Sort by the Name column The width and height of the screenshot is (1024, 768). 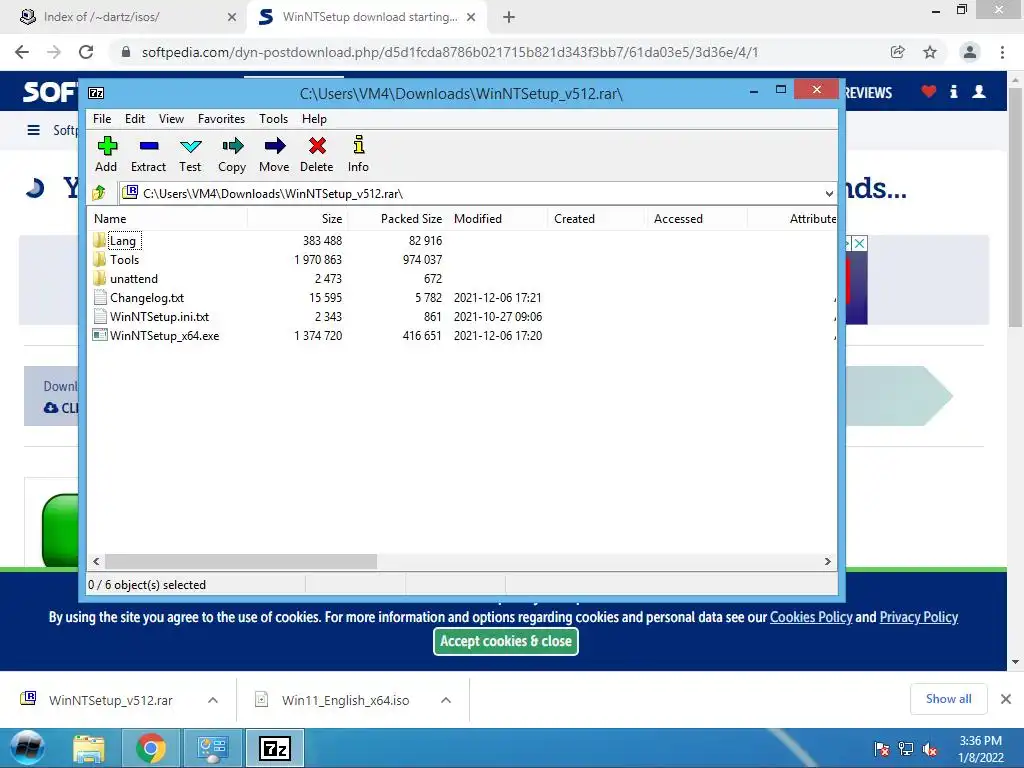point(167,219)
